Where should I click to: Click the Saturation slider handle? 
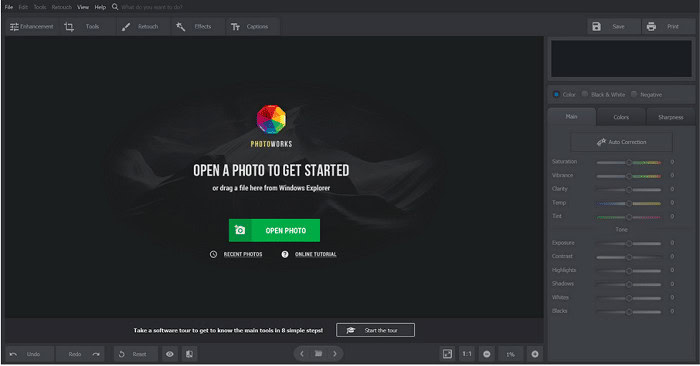click(629, 162)
